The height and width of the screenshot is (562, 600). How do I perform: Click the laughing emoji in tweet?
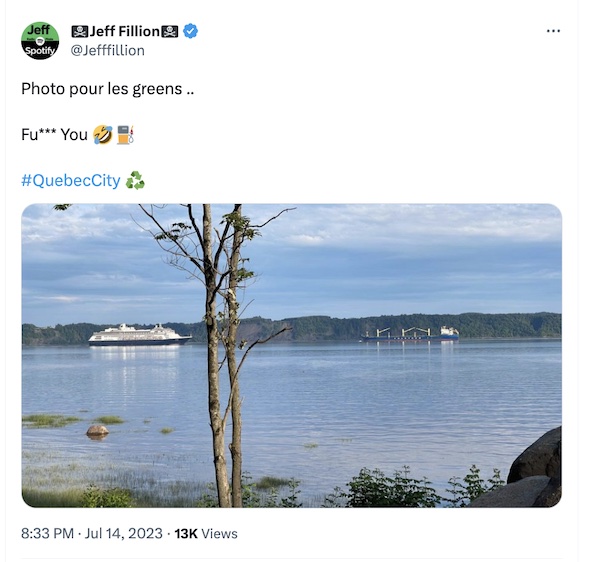[103, 135]
